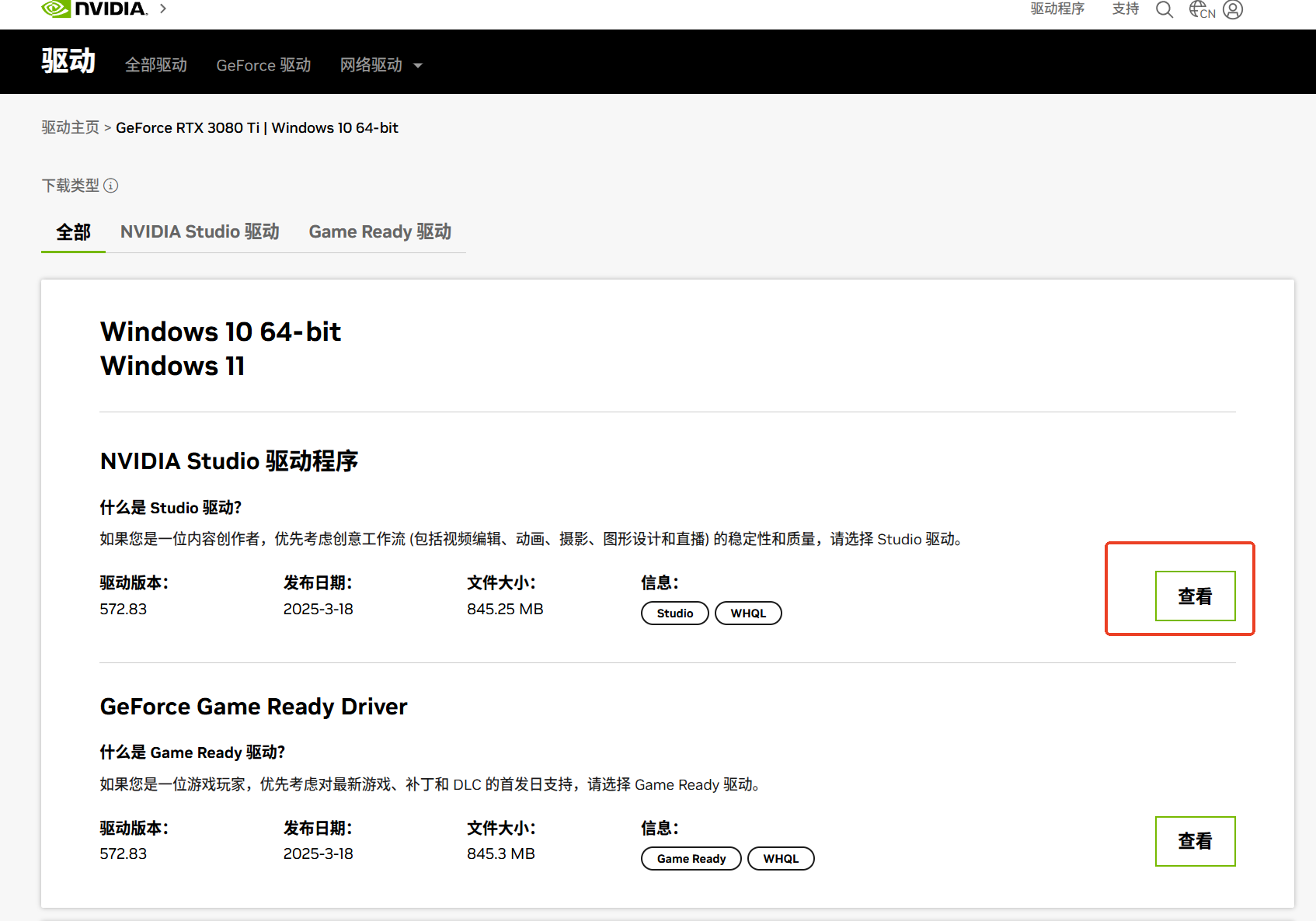Click the Windows 11 heading
The height and width of the screenshot is (921, 1316).
tap(172, 366)
